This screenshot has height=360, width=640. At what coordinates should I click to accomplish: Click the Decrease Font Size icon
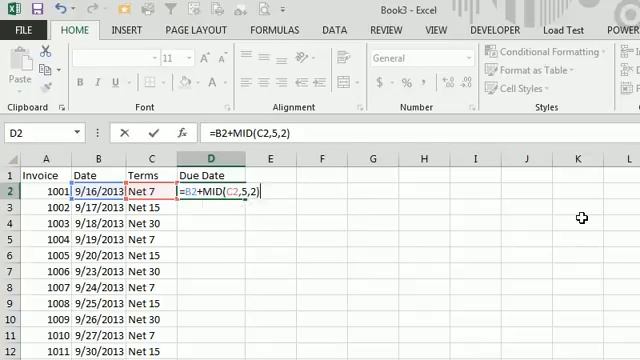[x=222, y=58]
